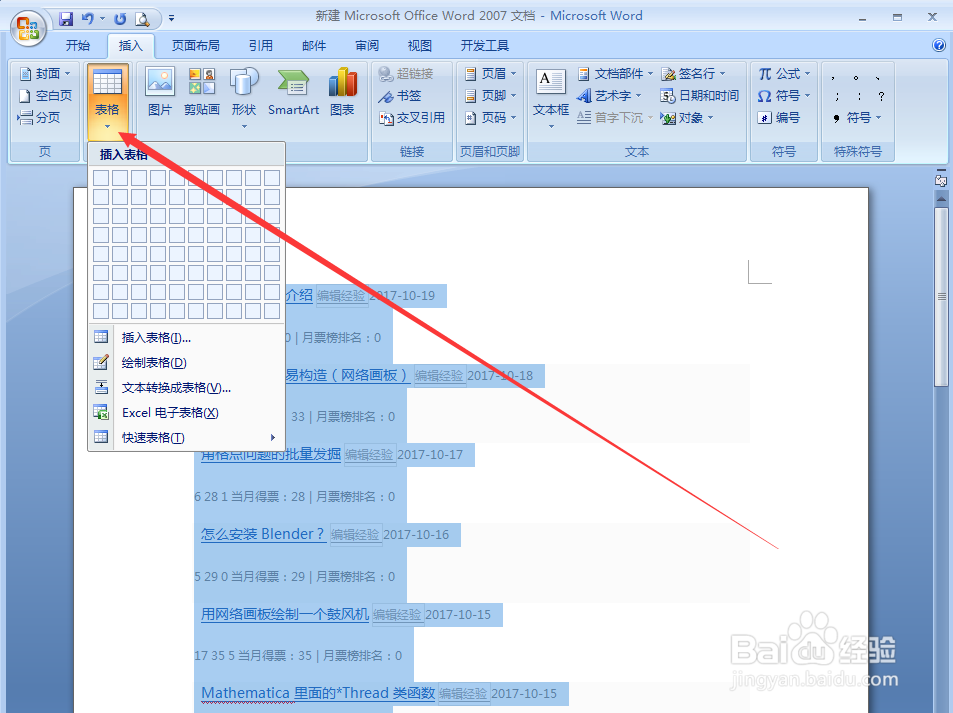The width and height of the screenshot is (953, 713).
Task: Open the 文本框 text box gallery
Action: (x=551, y=97)
